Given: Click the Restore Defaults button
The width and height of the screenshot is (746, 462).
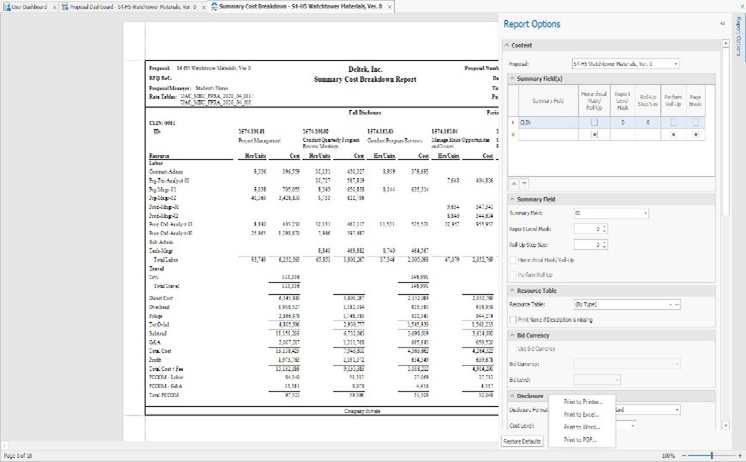Looking at the screenshot, I should pyautogui.click(x=522, y=441).
